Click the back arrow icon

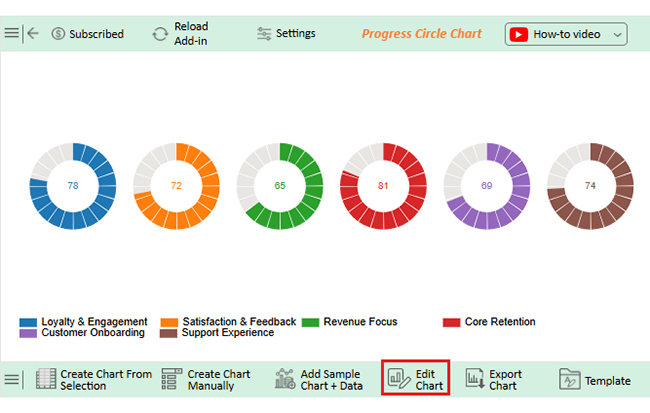point(33,33)
